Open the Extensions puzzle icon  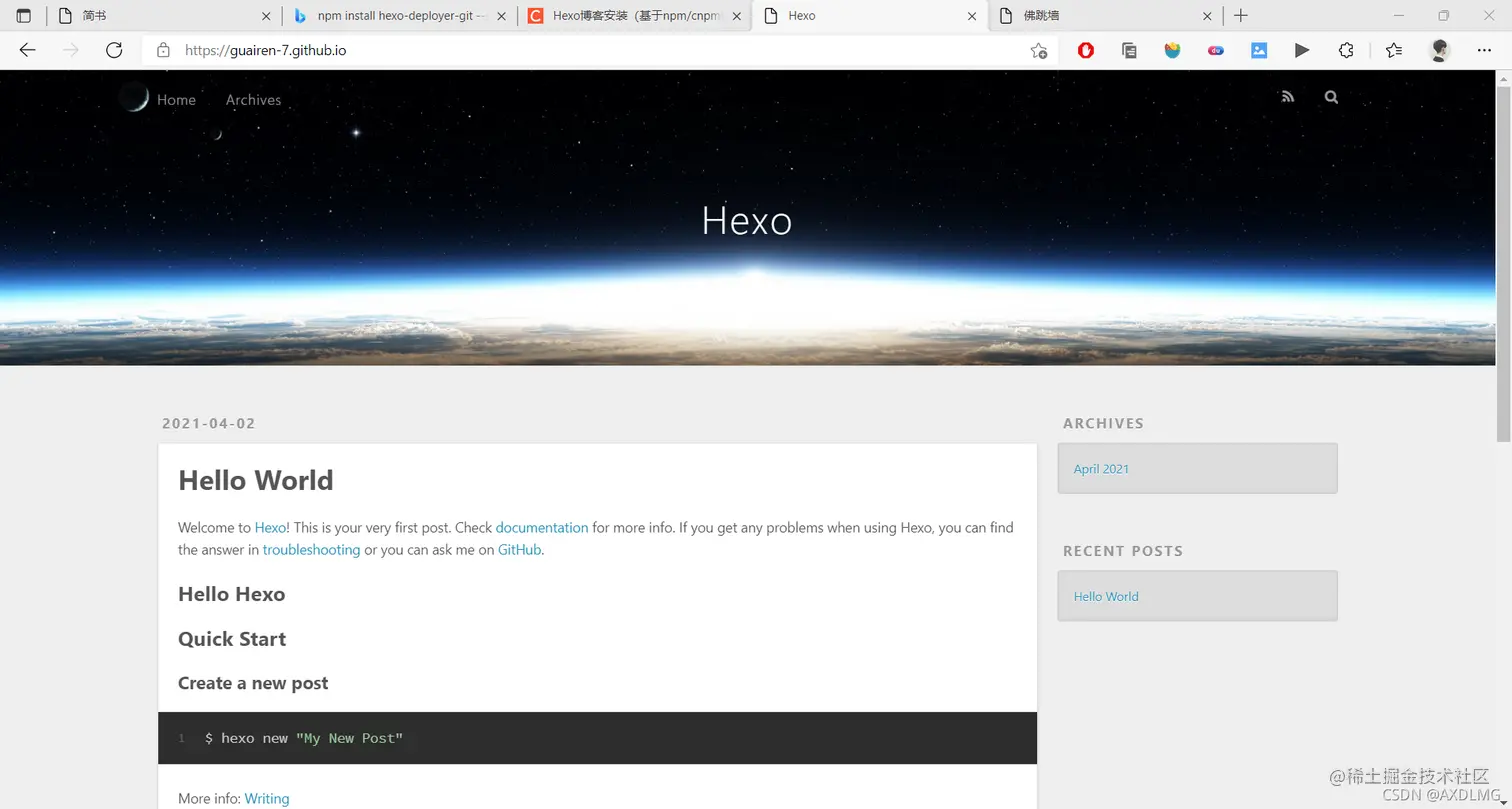[1346, 50]
